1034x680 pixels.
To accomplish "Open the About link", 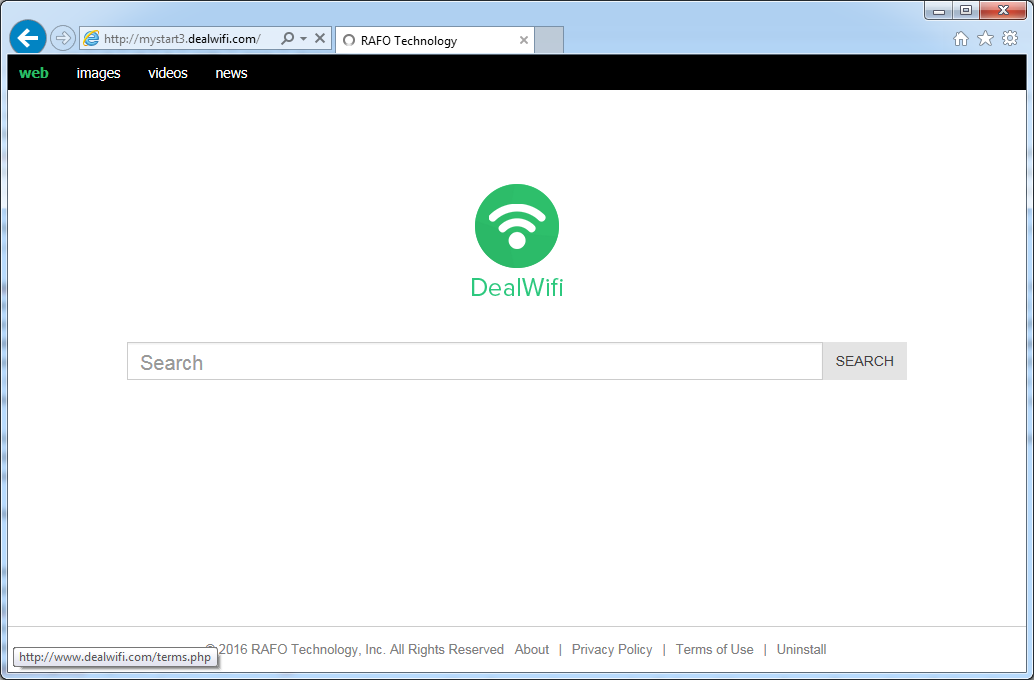I will (x=532, y=650).
